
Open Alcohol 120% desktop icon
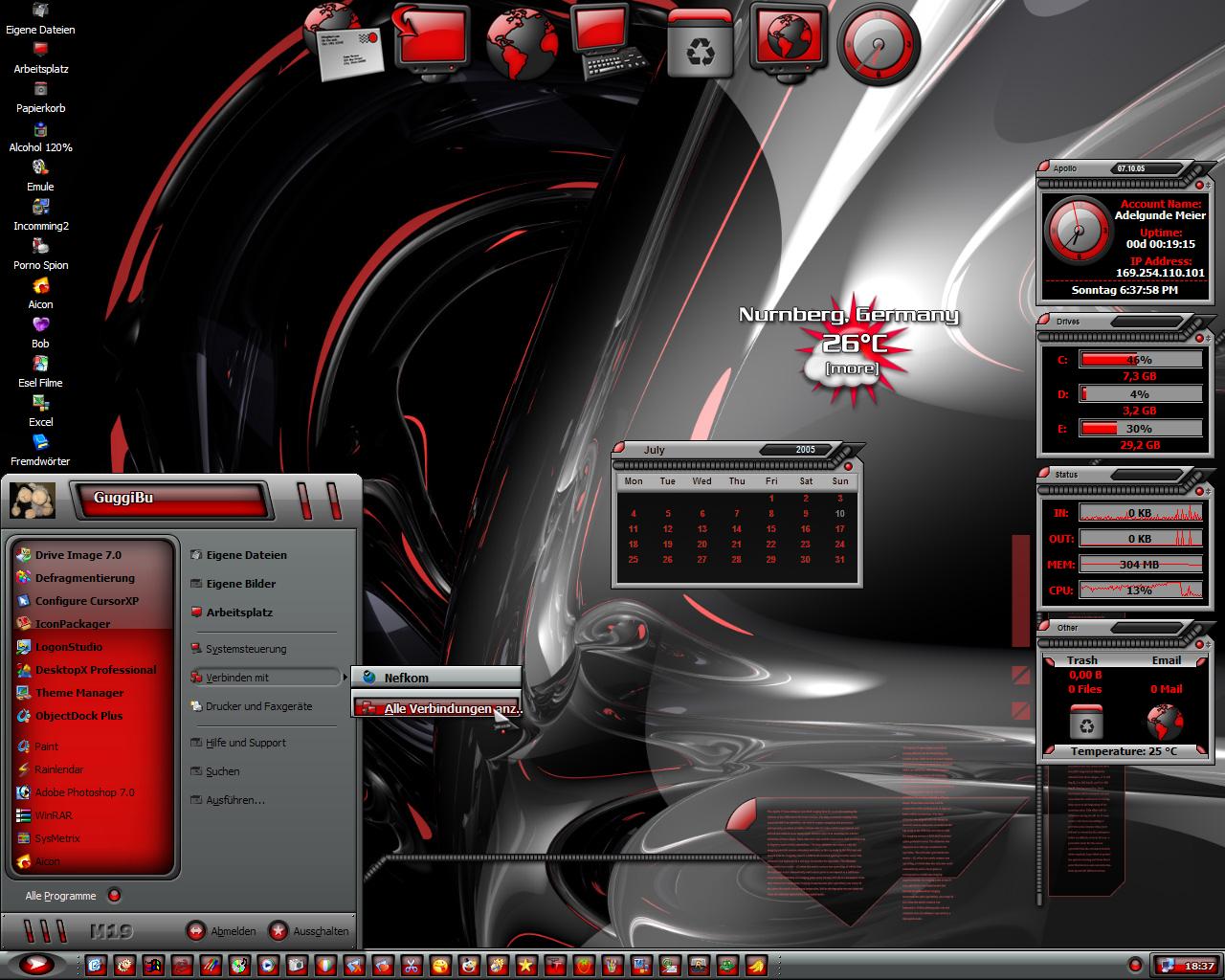(40, 137)
